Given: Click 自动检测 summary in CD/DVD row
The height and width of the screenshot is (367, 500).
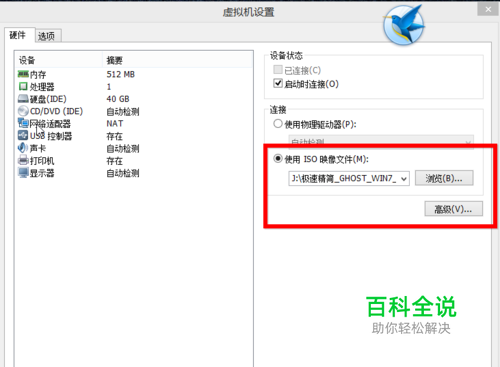Looking at the screenshot, I should (x=123, y=111).
